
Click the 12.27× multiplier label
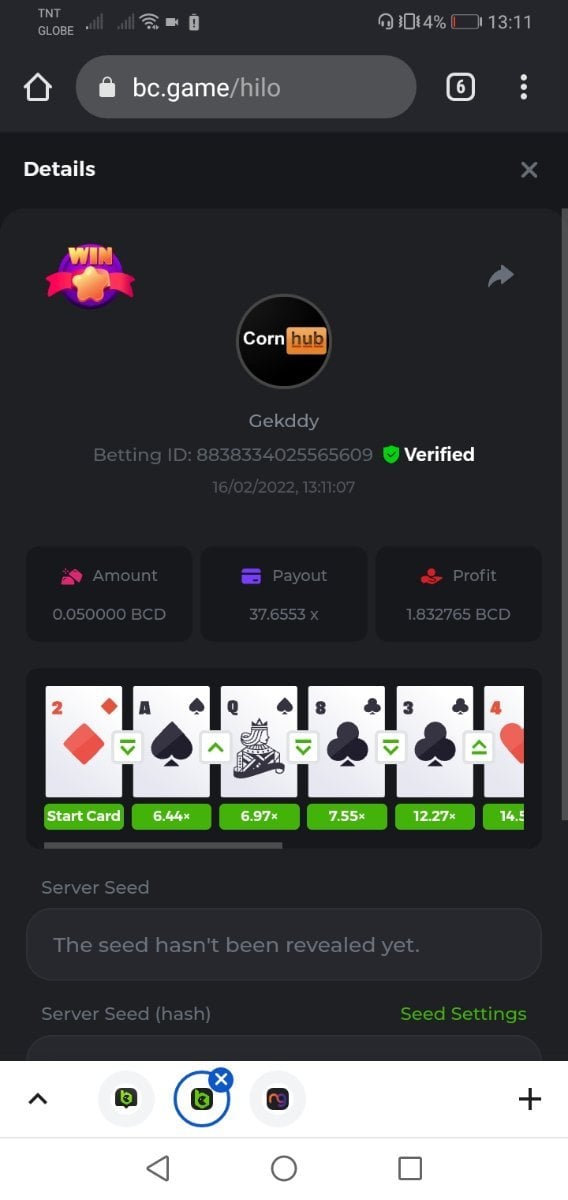pos(434,816)
